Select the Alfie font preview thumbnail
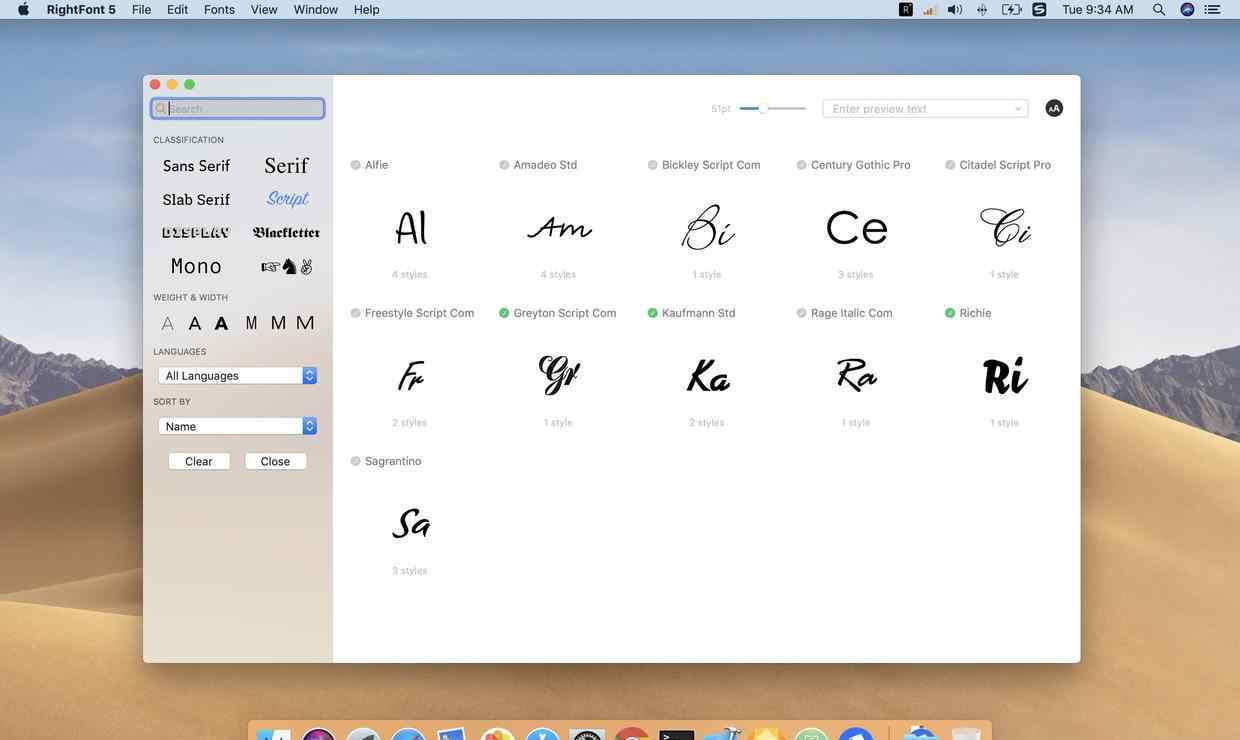This screenshot has width=1240, height=740. click(x=410, y=228)
